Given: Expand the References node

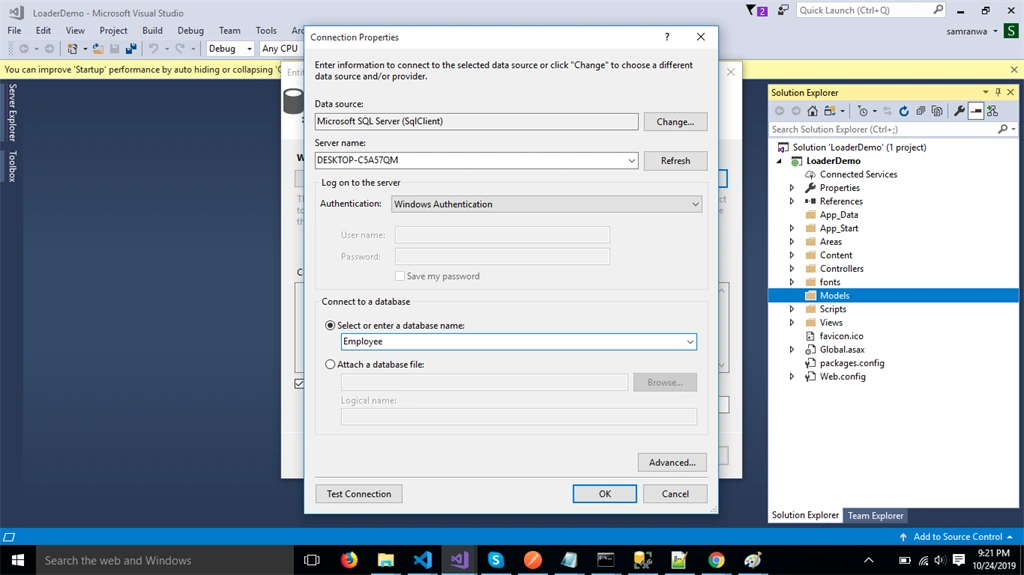Looking at the screenshot, I should tap(792, 201).
